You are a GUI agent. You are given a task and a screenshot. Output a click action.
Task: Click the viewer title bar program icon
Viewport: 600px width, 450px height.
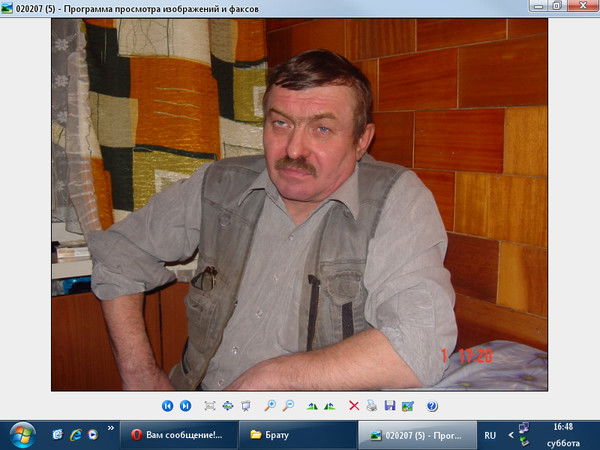pyautogui.click(x=7, y=8)
